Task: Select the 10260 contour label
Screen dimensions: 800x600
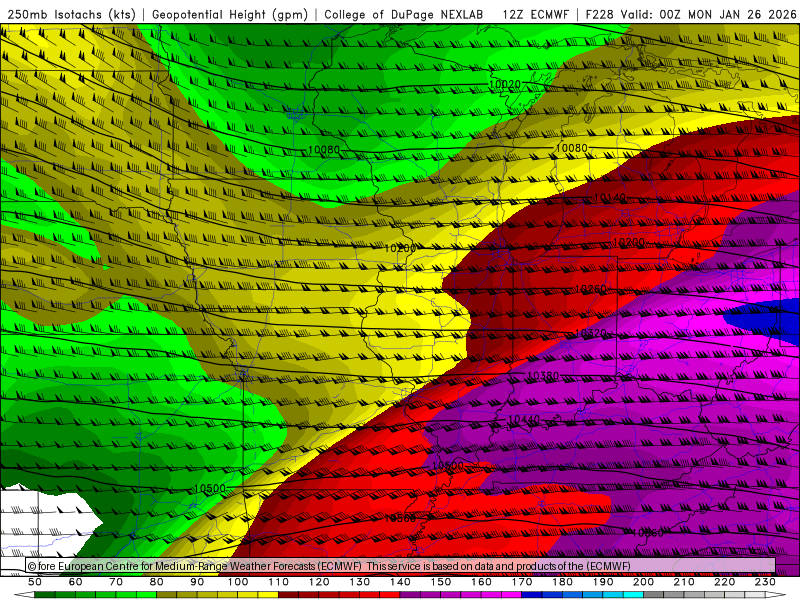Action: (591, 289)
